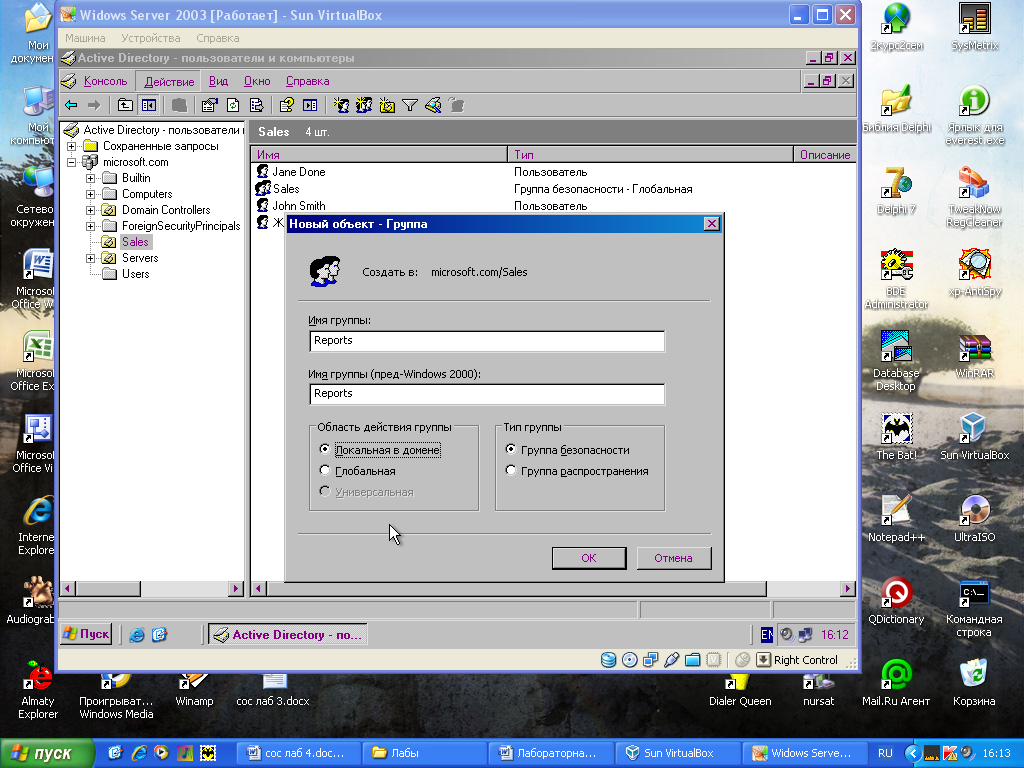Expand the Builtin folder node
Image resolution: width=1024 pixels, height=768 pixels.
[91, 178]
